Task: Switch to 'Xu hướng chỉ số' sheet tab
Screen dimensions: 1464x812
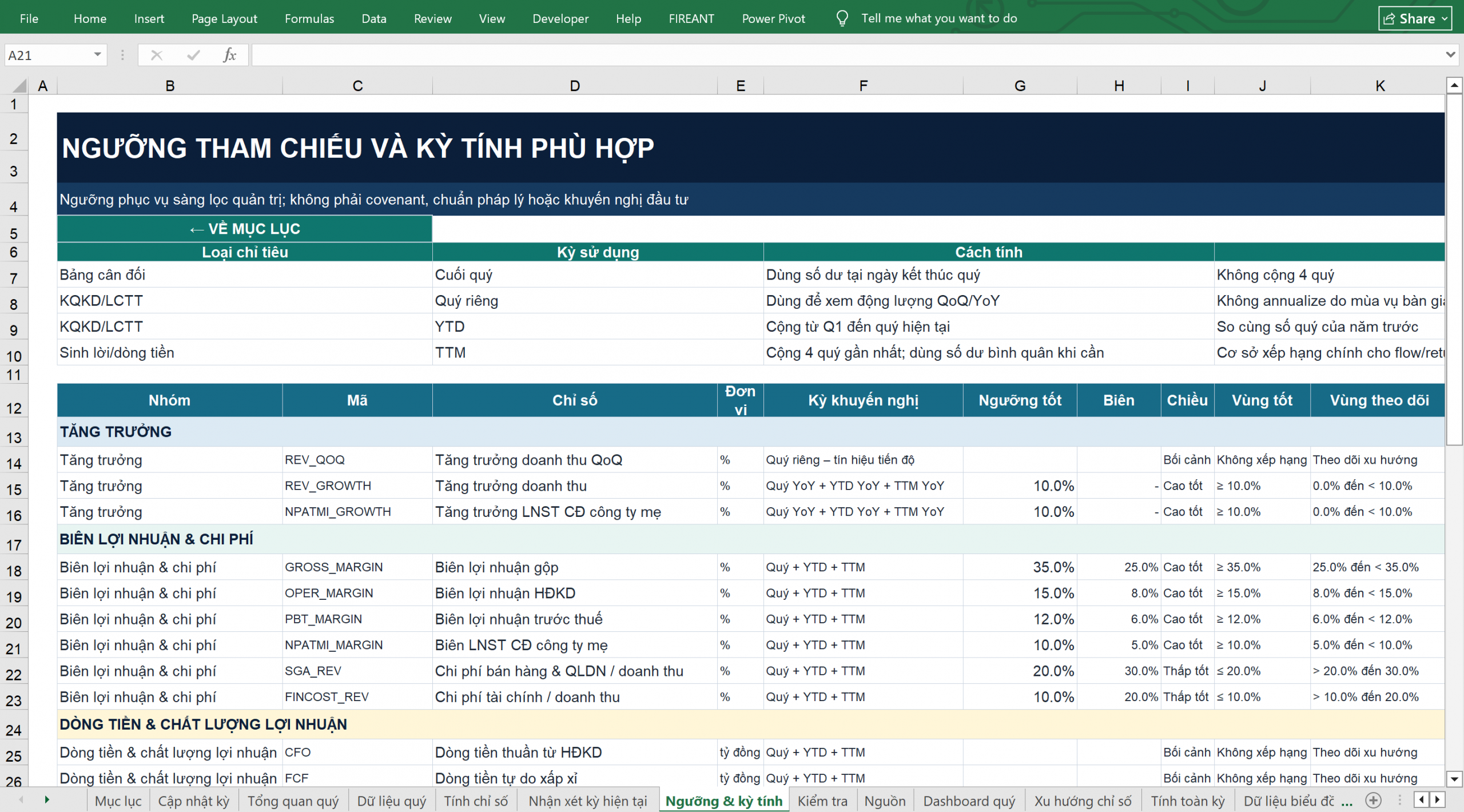Action: click(1083, 801)
